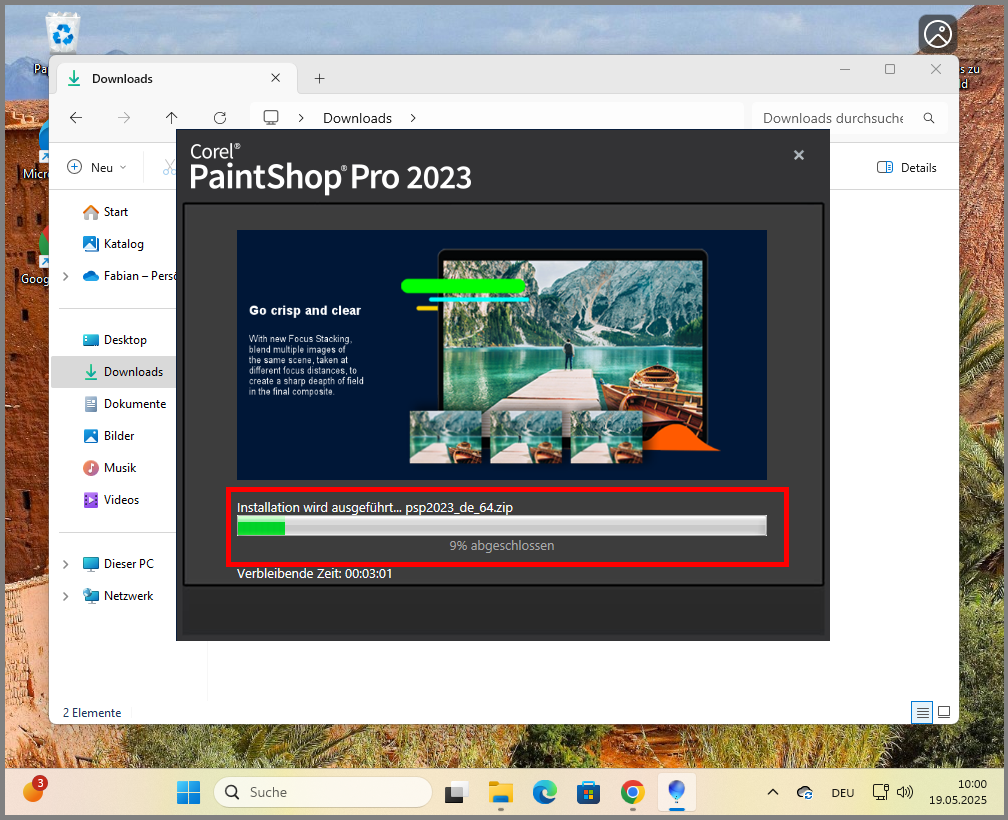This screenshot has width=1008, height=820.
Task: Expand Dieser PC in the sidebar
Action: [x=67, y=563]
